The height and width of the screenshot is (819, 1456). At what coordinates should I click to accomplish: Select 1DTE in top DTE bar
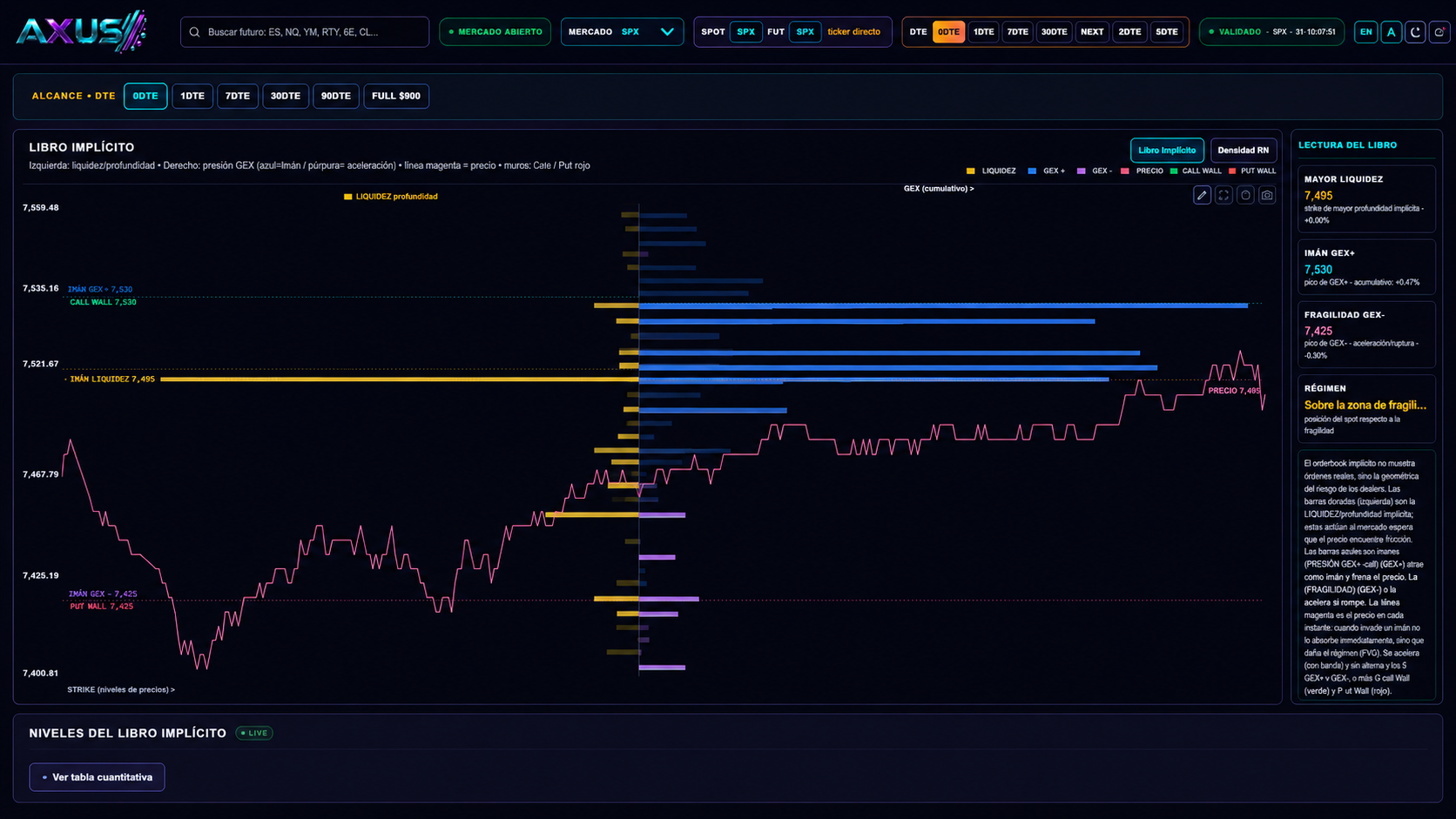pyautogui.click(x=983, y=32)
